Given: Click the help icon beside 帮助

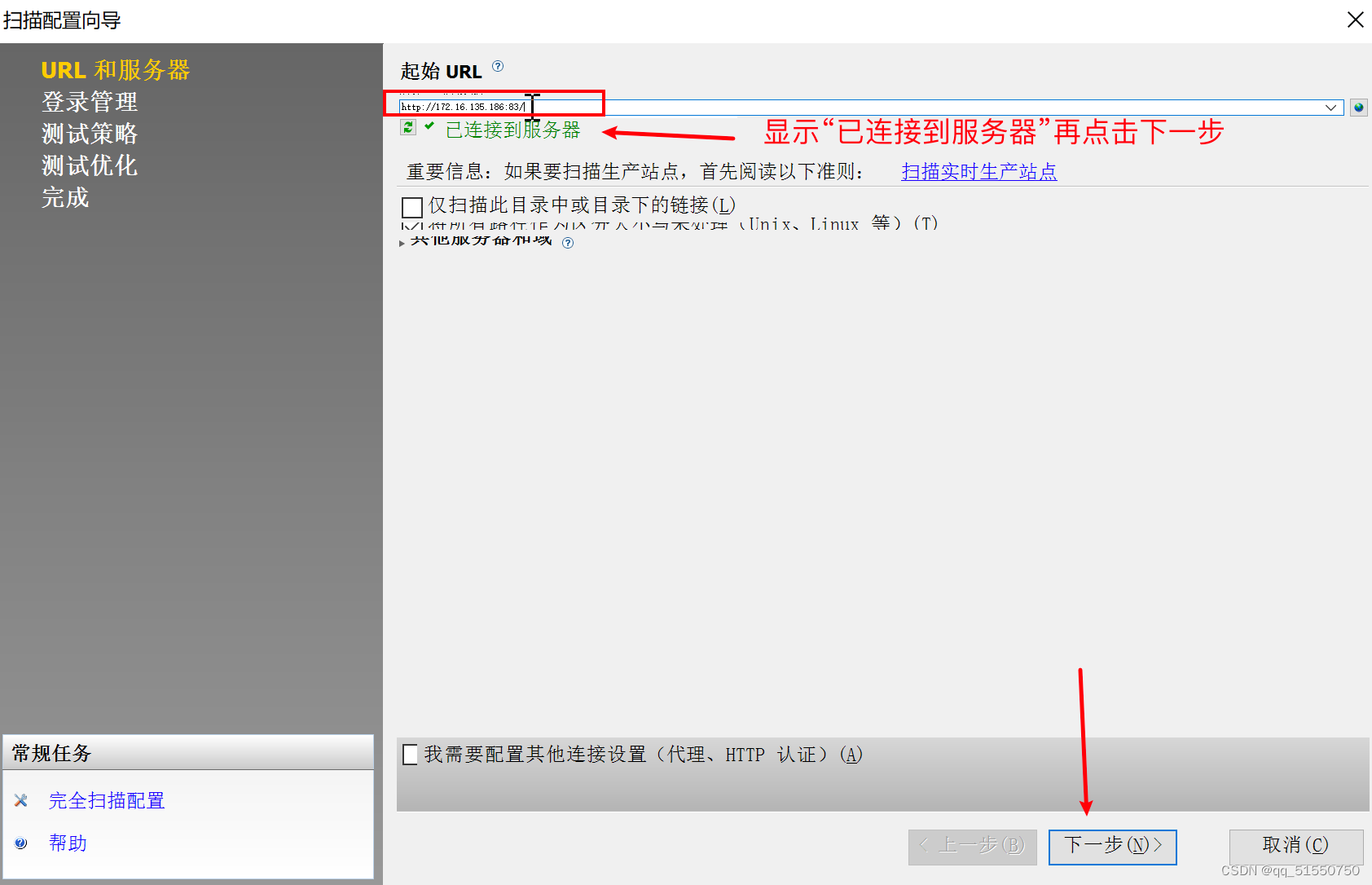Looking at the screenshot, I should click(x=21, y=843).
